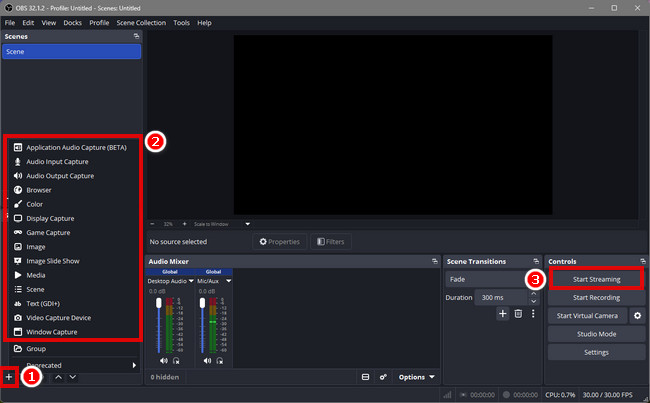
Task: Zoom in preview with plus icon
Action: [x=184, y=224]
